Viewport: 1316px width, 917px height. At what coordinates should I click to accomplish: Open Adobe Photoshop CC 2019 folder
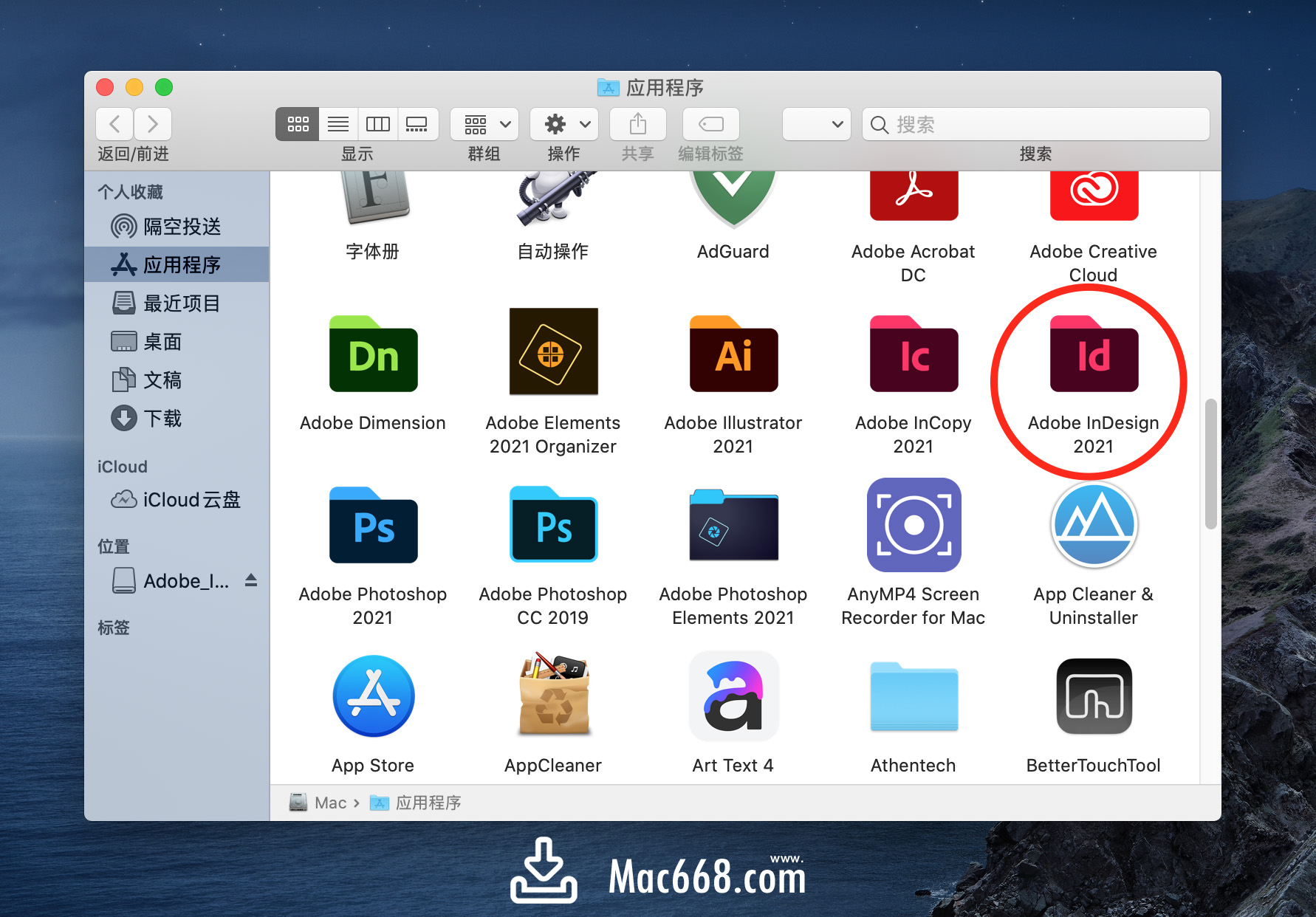(553, 525)
